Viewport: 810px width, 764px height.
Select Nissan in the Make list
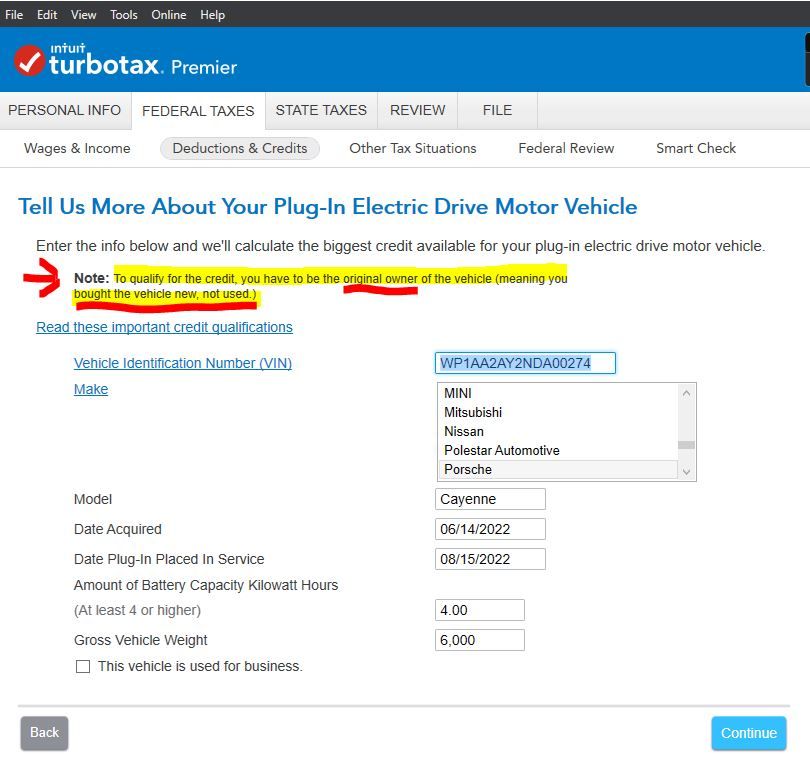pos(558,431)
